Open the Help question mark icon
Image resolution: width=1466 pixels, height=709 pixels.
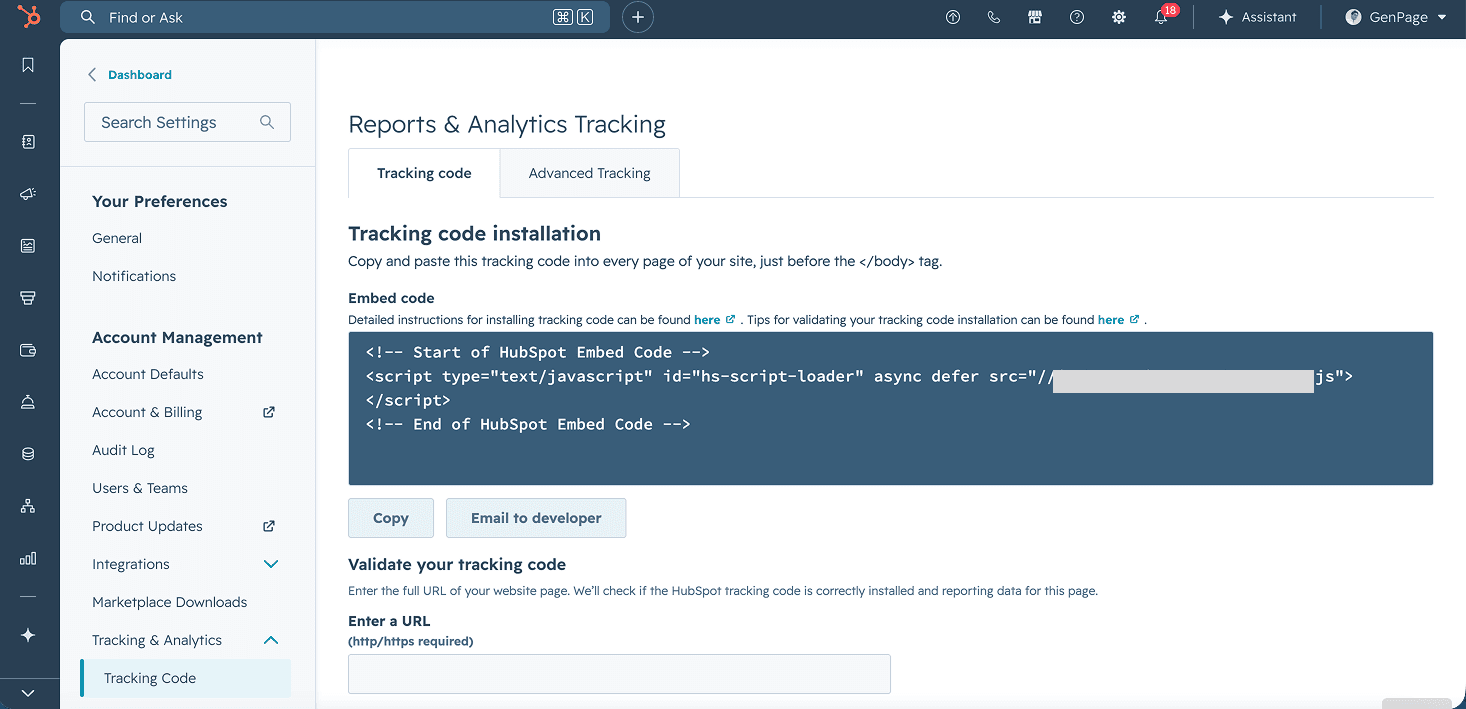[x=1077, y=17]
